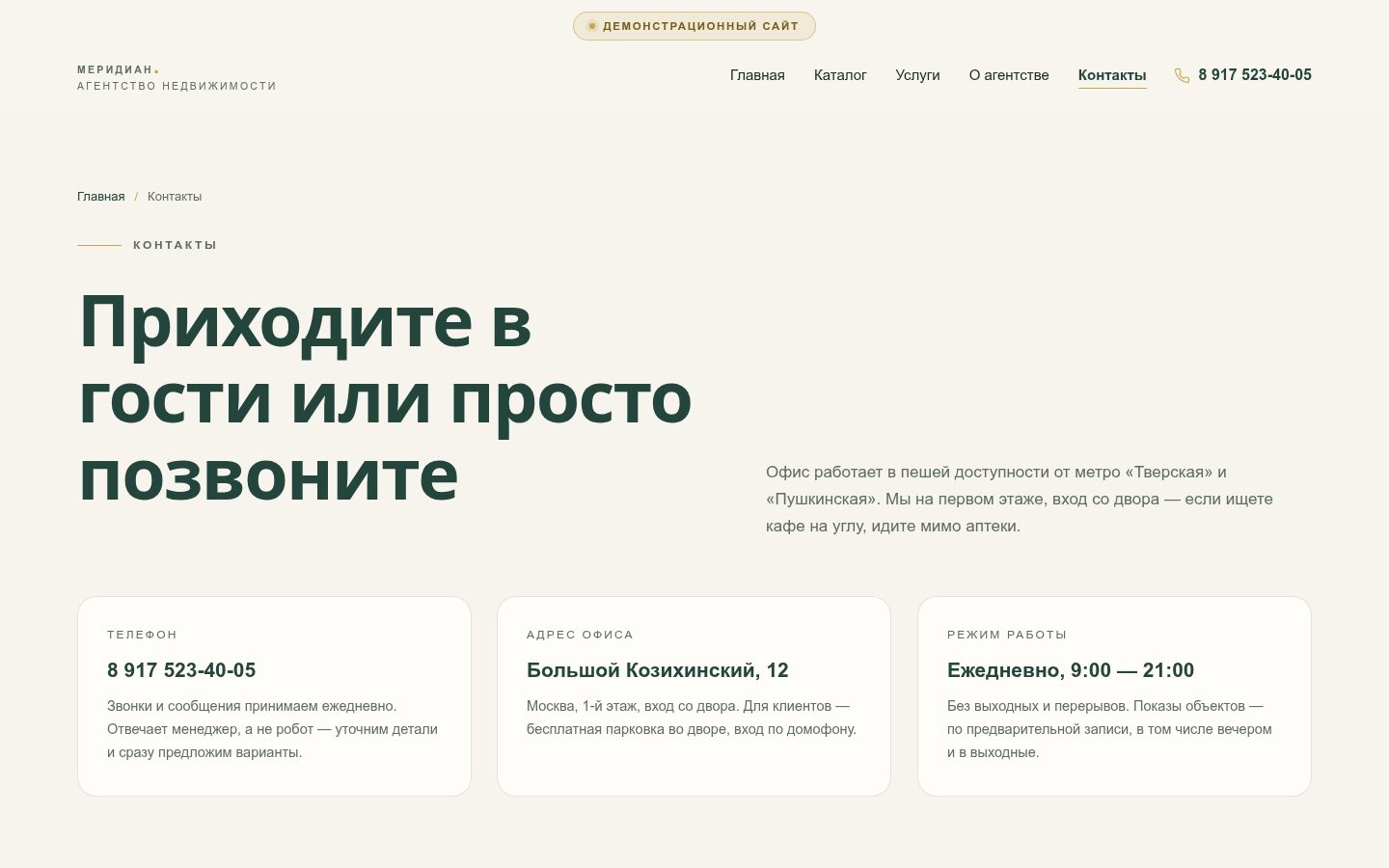
Task: Click the Меридиан agency logo
Action: [177, 77]
